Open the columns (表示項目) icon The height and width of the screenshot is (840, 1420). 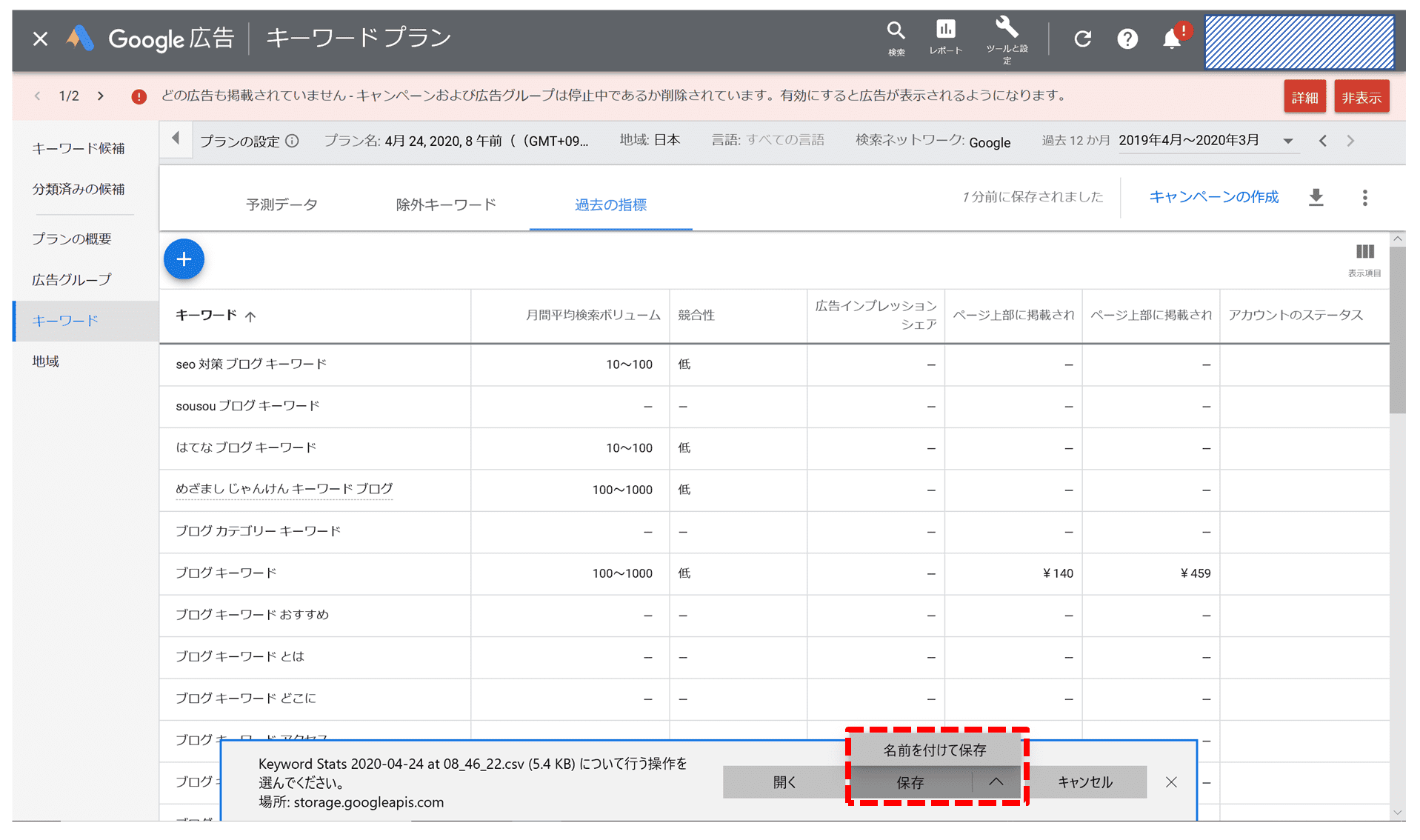(1364, 260)
